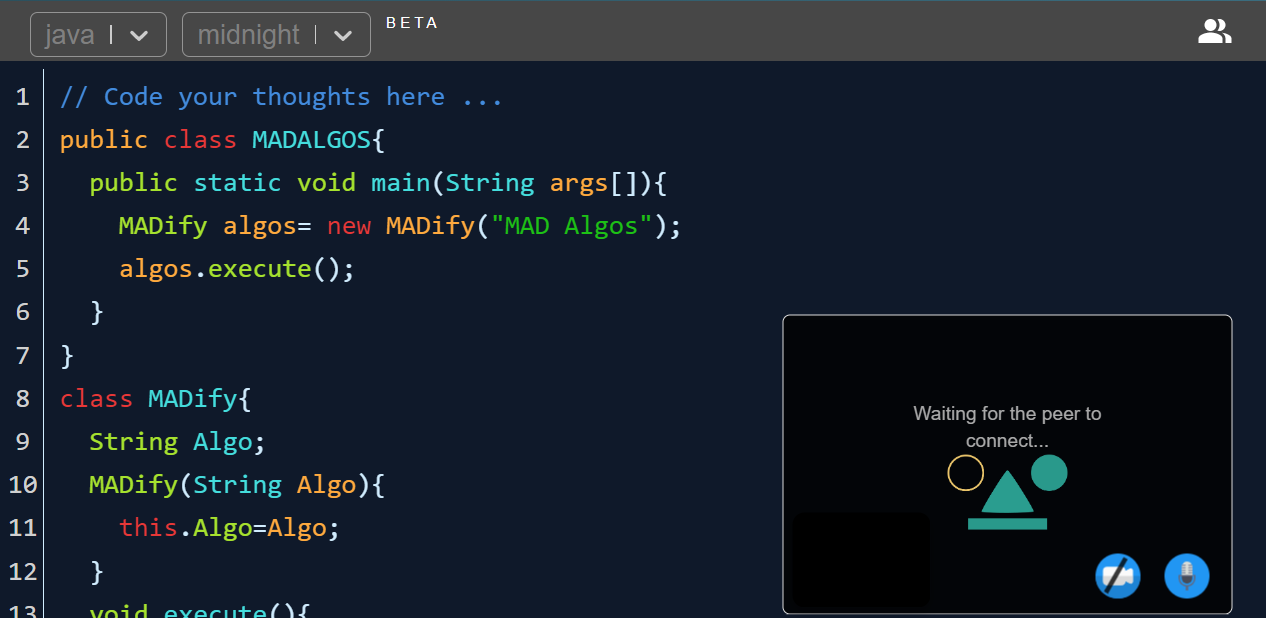This screenshot has height=618, width=1266.
Task: Toggle the camera off icon
Action: coord(1117,576)
